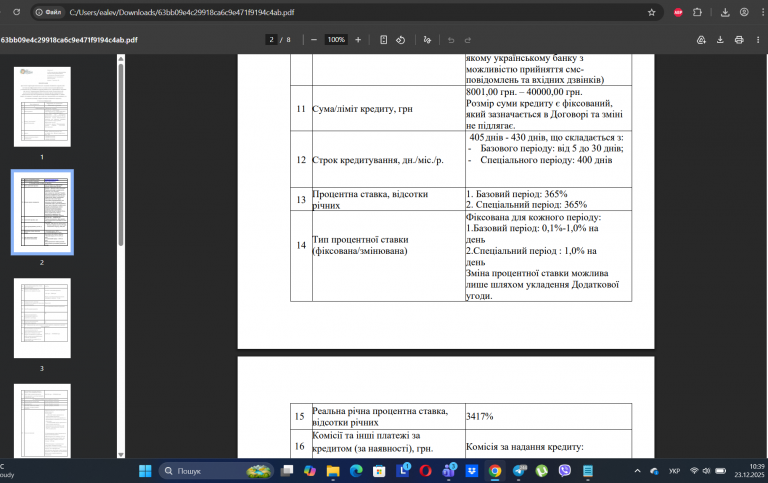Rotate the PDF counterclockwise
The width and height of the screenshot is (768, 483).
click(x=401, y=40)
